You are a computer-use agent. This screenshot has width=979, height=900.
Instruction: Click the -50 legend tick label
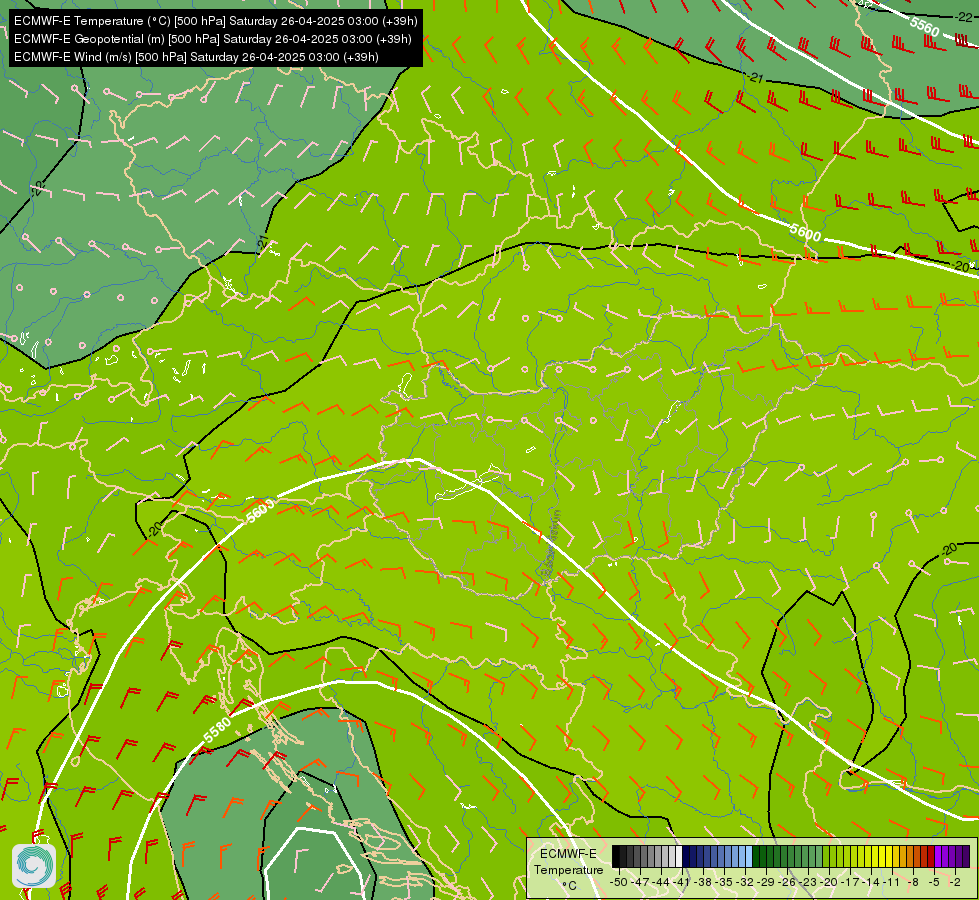[619, 882]
